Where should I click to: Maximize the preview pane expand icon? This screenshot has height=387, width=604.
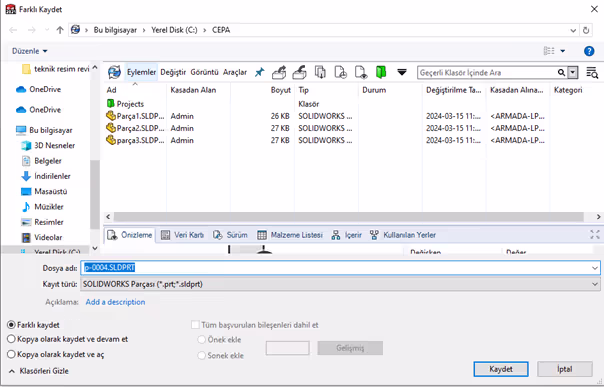pyautogui.click(x=595, y=235)
